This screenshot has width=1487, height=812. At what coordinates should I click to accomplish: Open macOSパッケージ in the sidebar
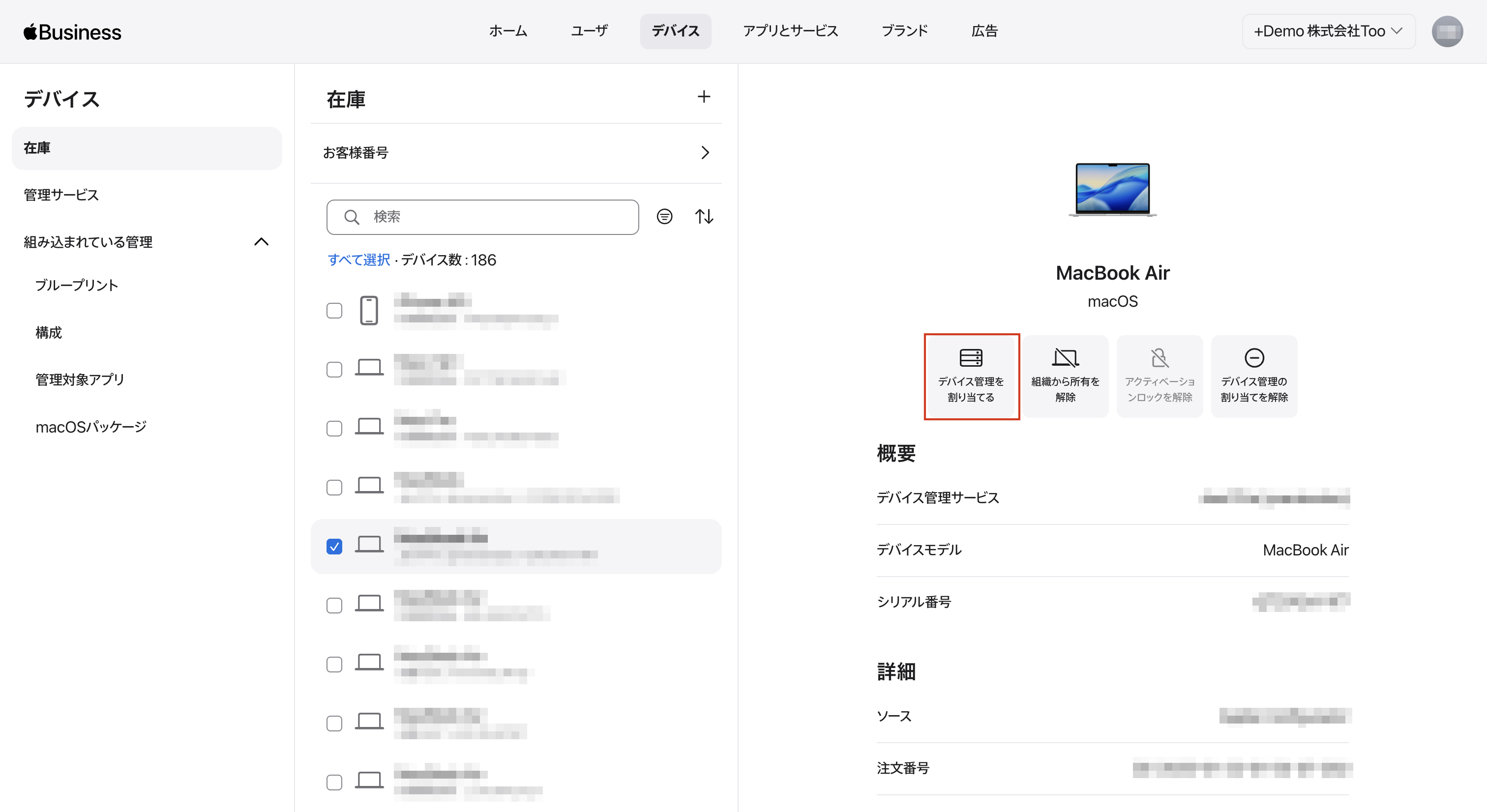click(x=91, y=427)
